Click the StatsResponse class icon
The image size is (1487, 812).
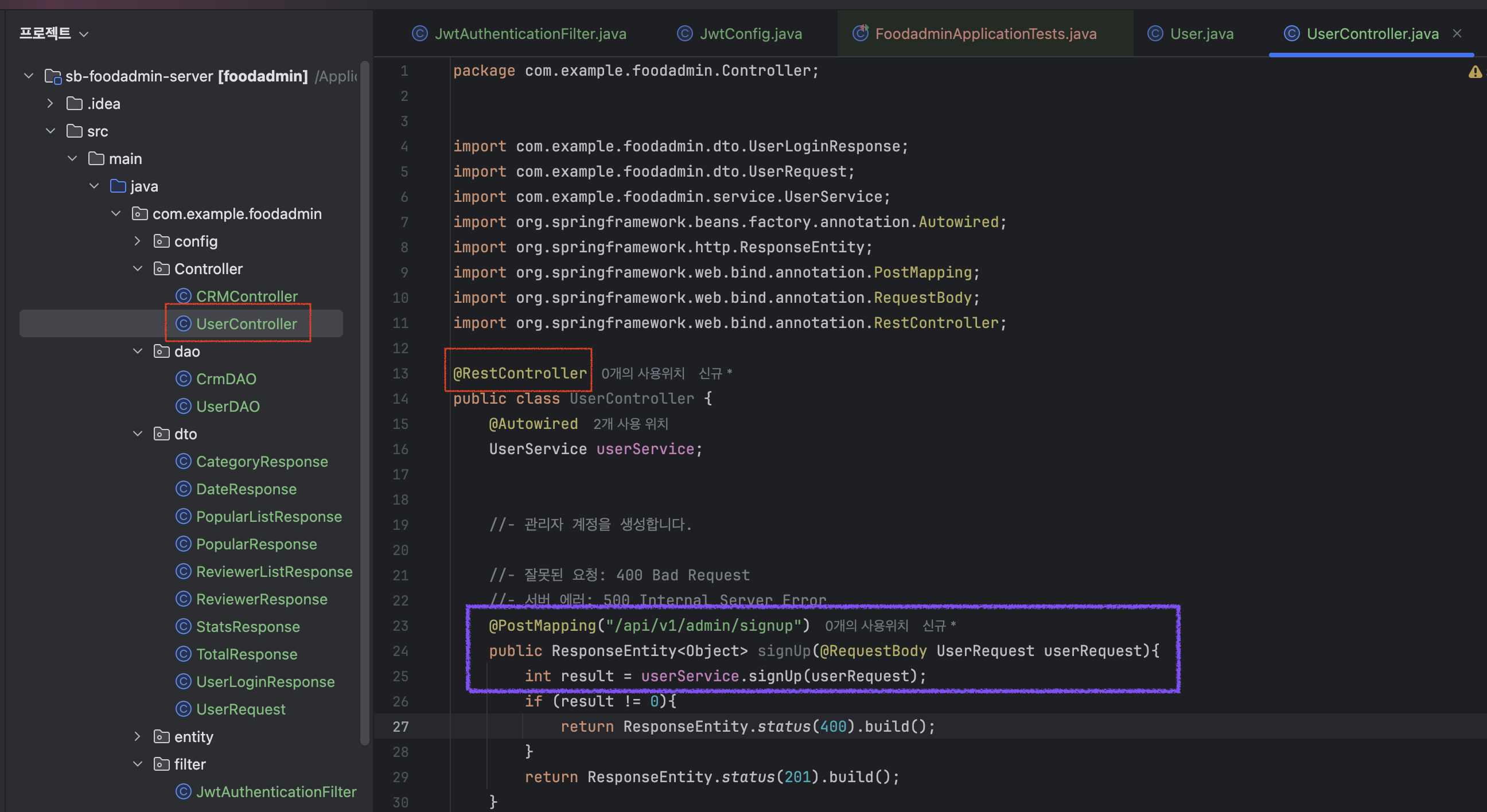point(183,626)
